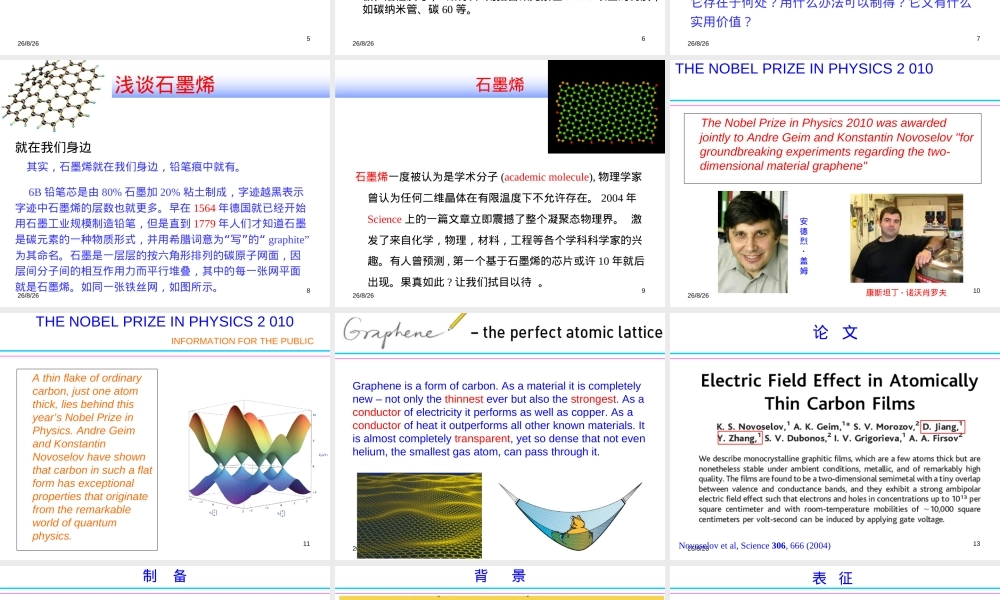Screen dimensions: 1000x600
Task: Click the text academic molecule
Action: (x=547, y=177)
